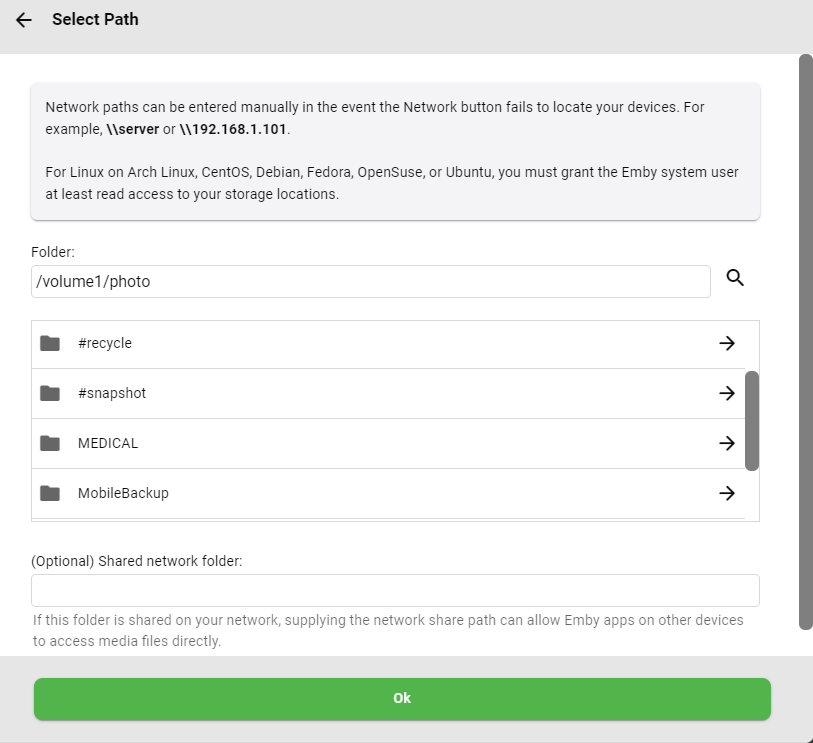Click inside the Folder path field
Image resolution: width=813 pixels, height=743 pixels.
tap(370, 281)
